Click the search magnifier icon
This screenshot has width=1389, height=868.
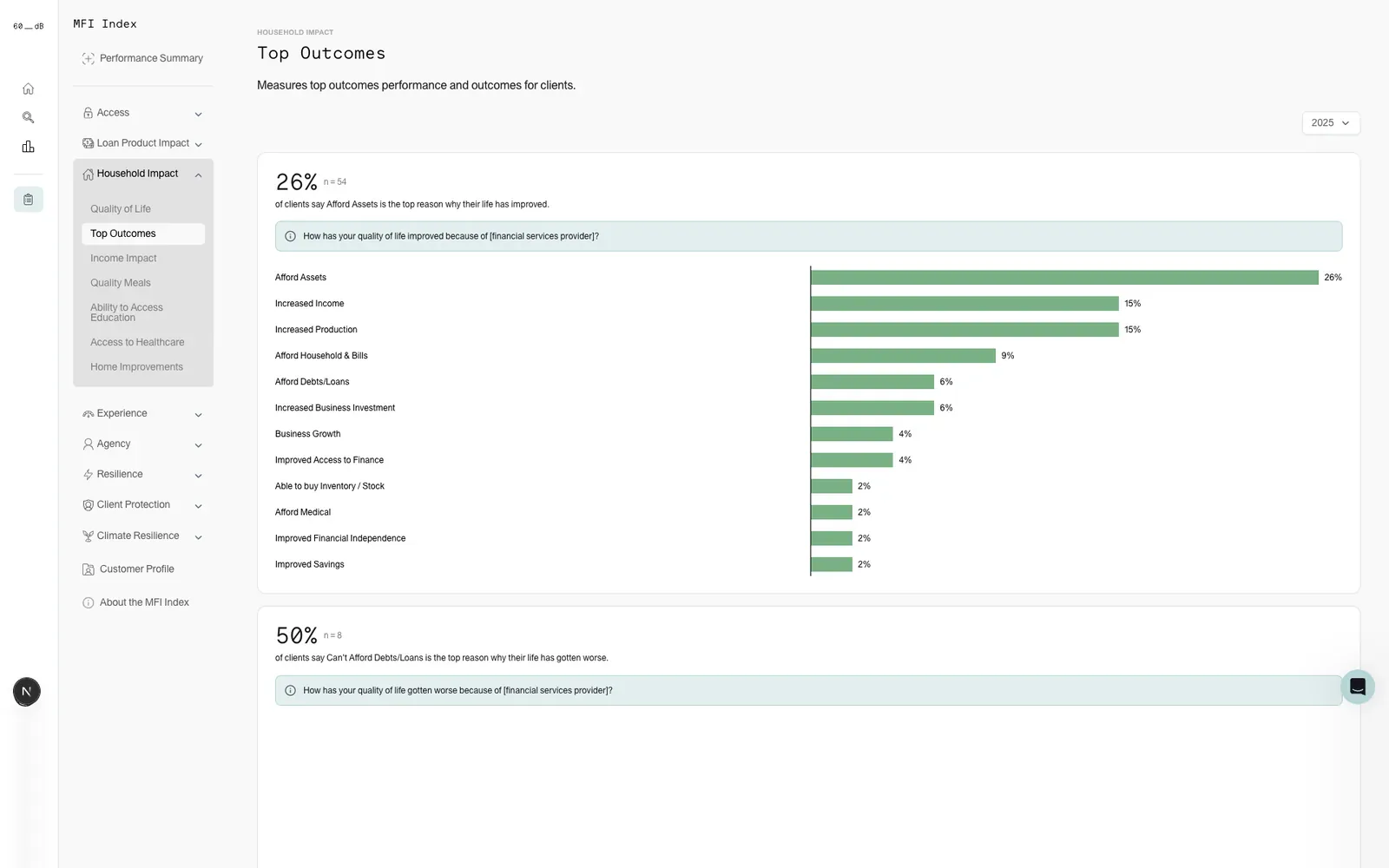click(28, 117)
